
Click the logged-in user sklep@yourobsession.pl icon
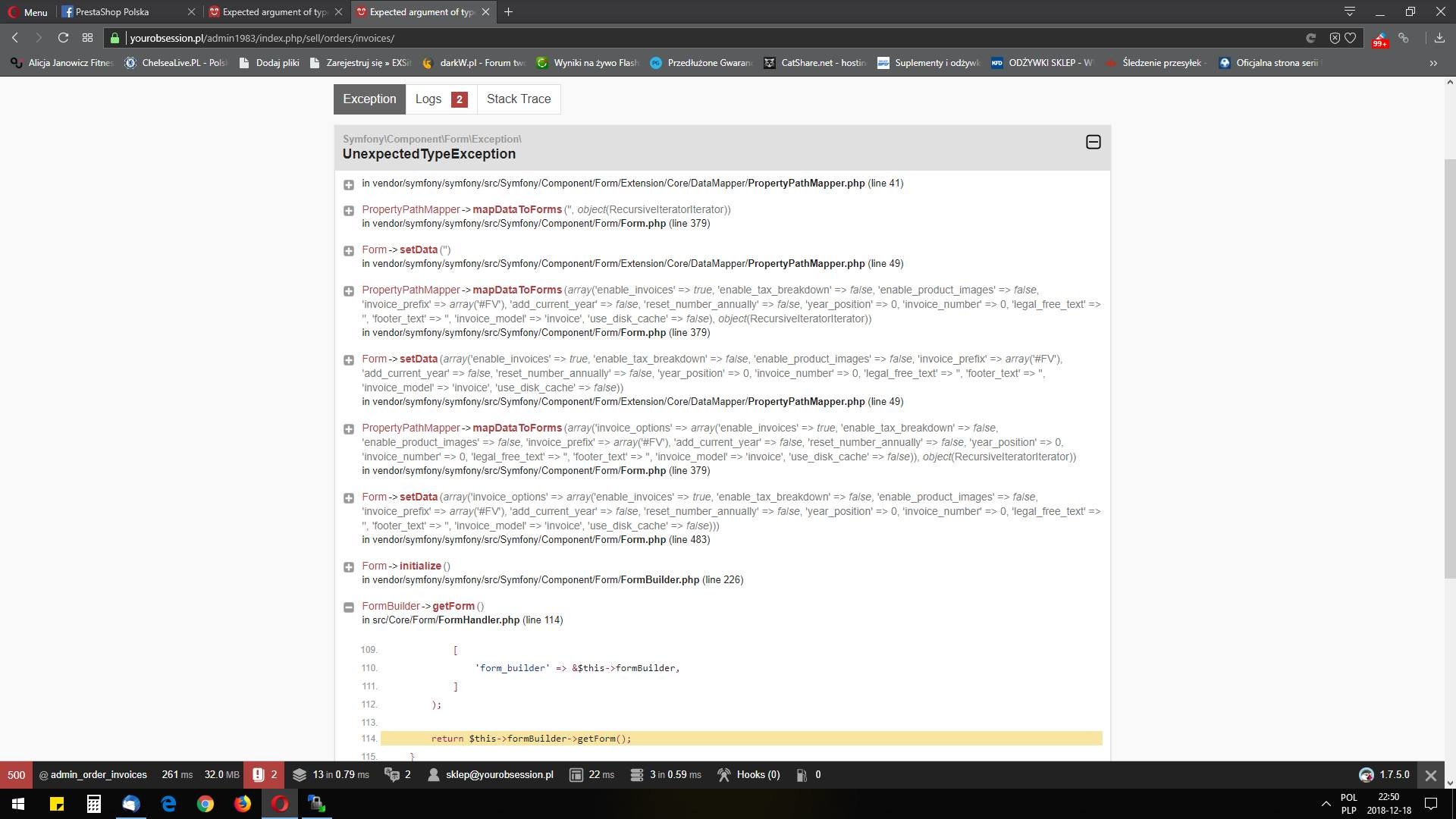[x=434, y=774]
